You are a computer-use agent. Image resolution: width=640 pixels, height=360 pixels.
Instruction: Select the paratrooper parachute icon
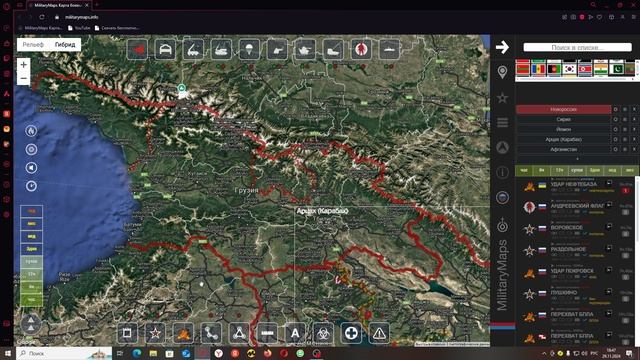(249, 50)
